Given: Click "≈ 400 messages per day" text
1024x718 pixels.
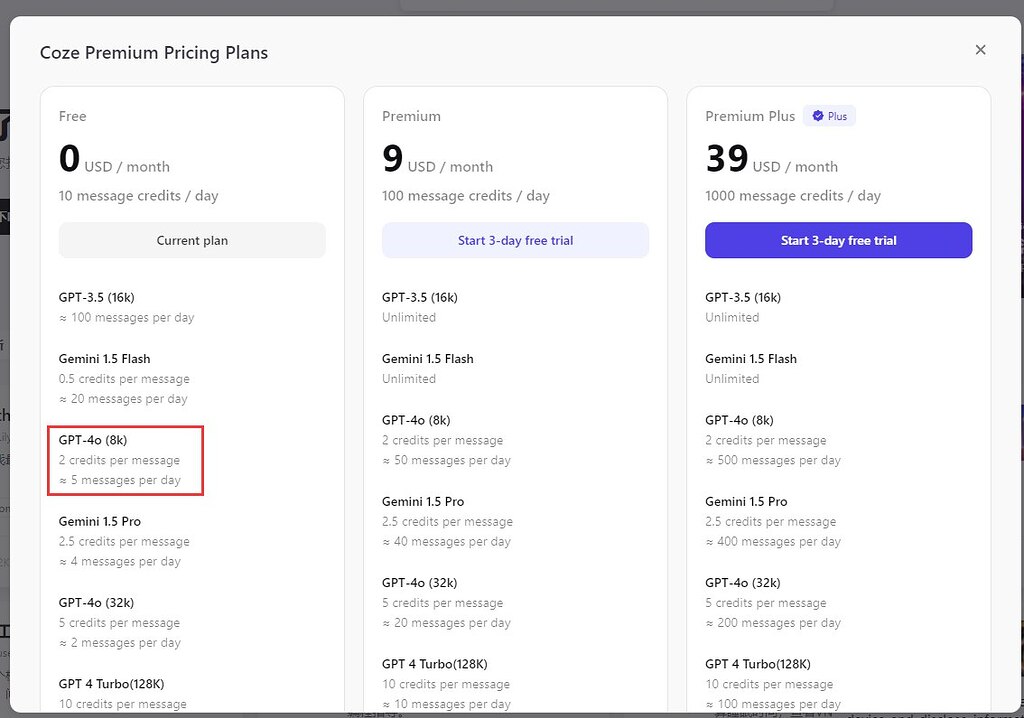Looking at the screenshot, I should point(773,542).
